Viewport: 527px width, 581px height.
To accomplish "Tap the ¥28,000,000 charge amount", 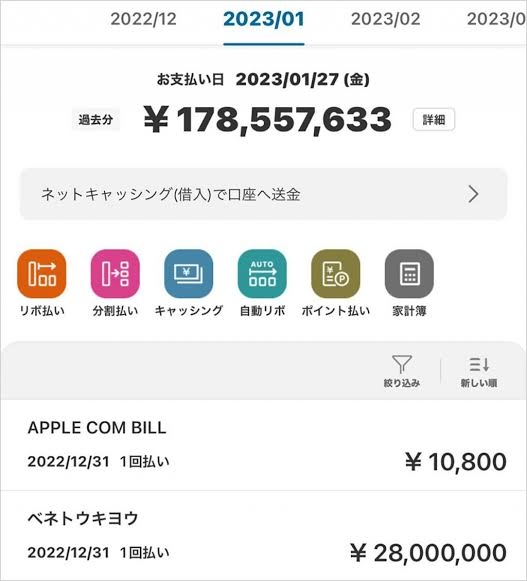I will click(428, 553).
